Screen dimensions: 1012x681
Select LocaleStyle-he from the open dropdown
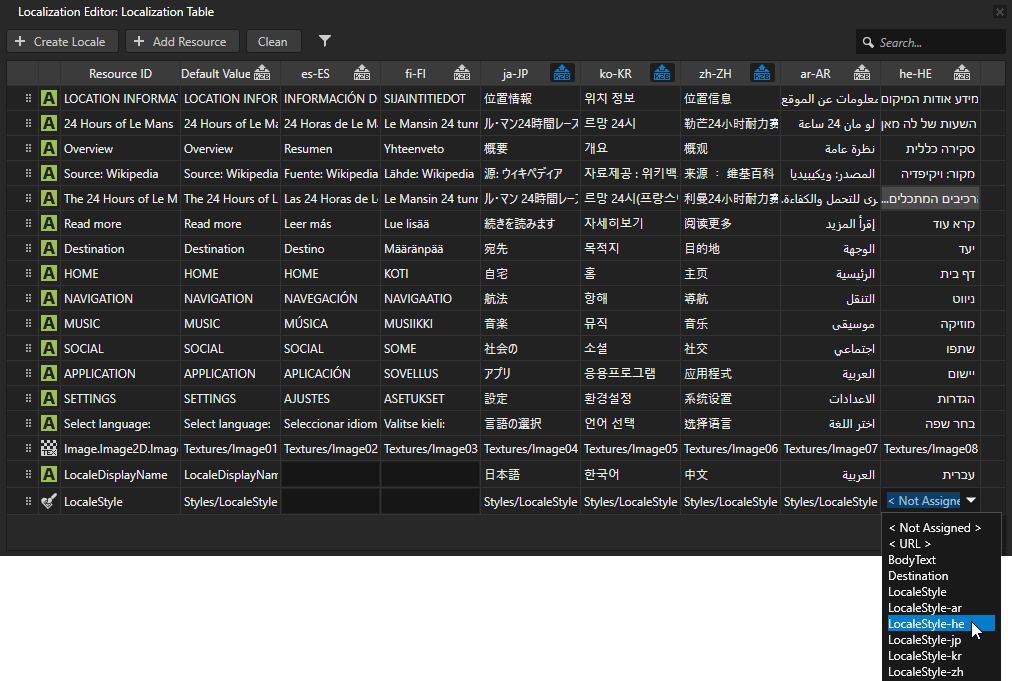[x=928, y=623]
